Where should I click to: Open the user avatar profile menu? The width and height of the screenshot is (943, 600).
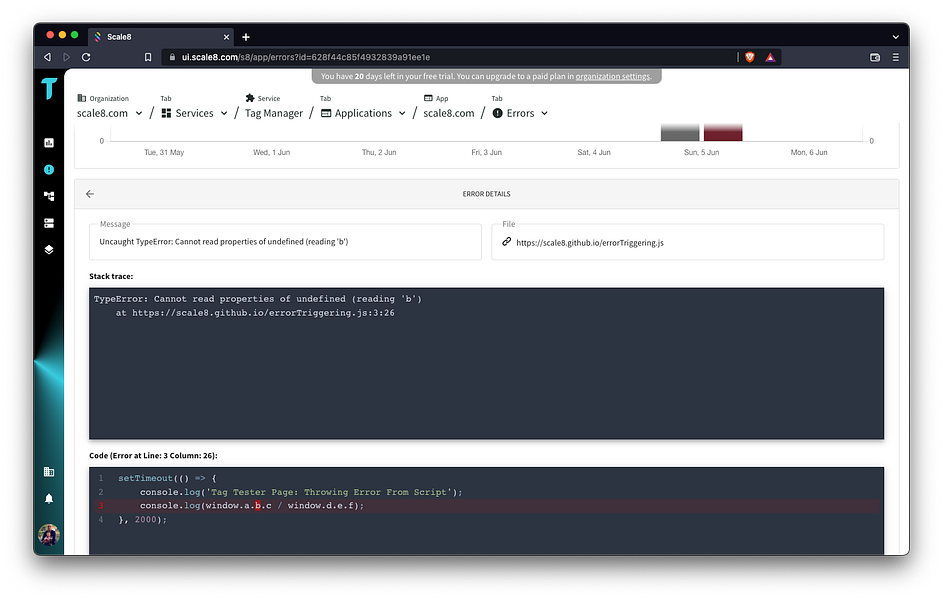click(49, 534)
